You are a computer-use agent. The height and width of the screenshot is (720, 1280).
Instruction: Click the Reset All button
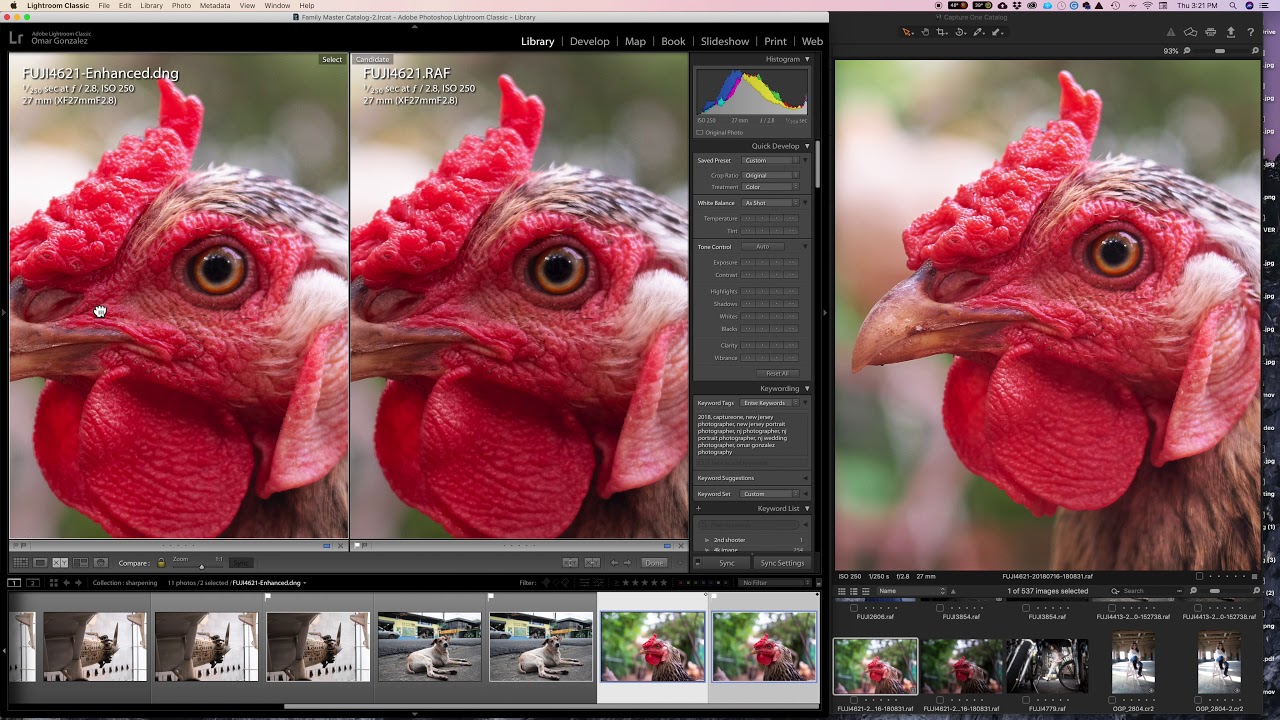pos(777,373)
